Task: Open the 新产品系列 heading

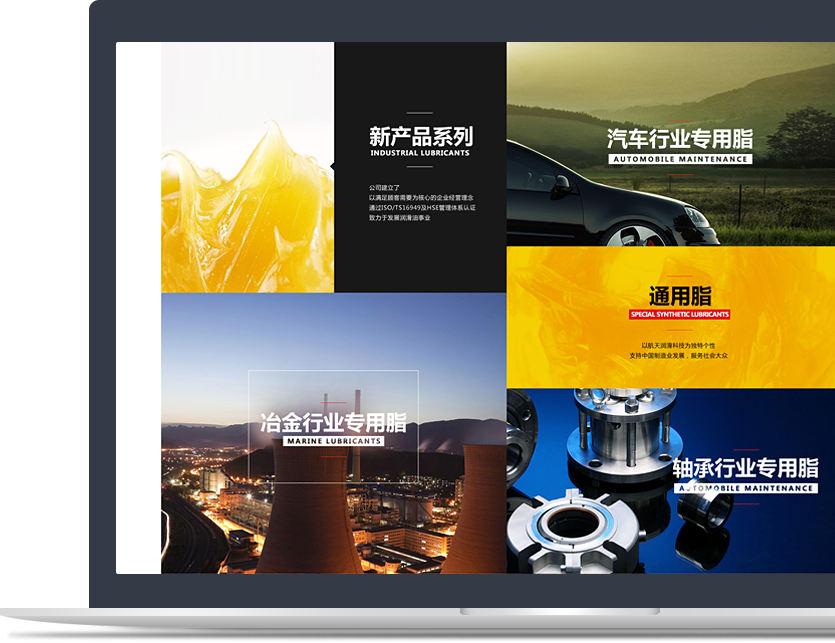Action: [x=420, y=137]
